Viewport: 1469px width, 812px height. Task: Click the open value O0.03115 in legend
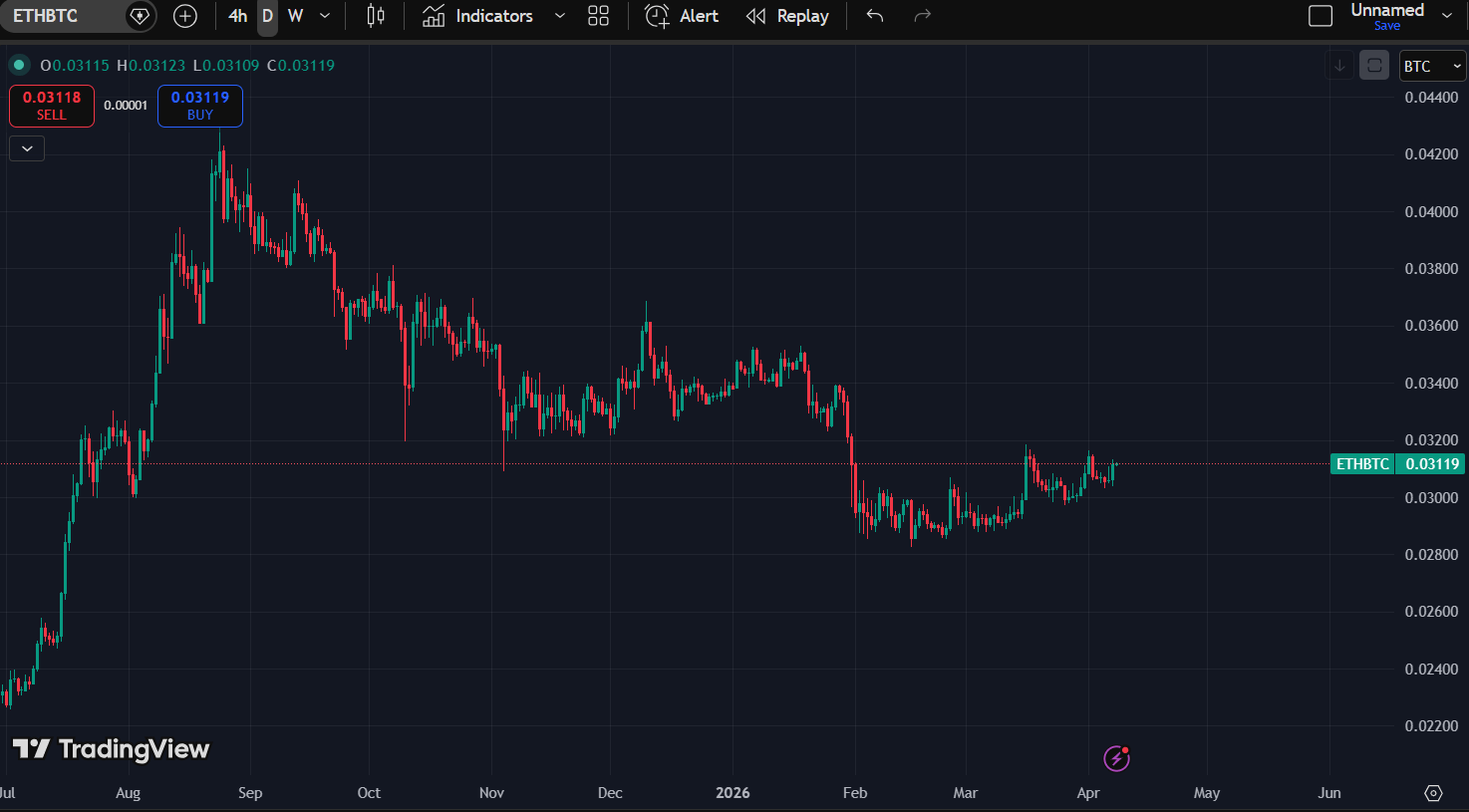click(x=75, y=66)
